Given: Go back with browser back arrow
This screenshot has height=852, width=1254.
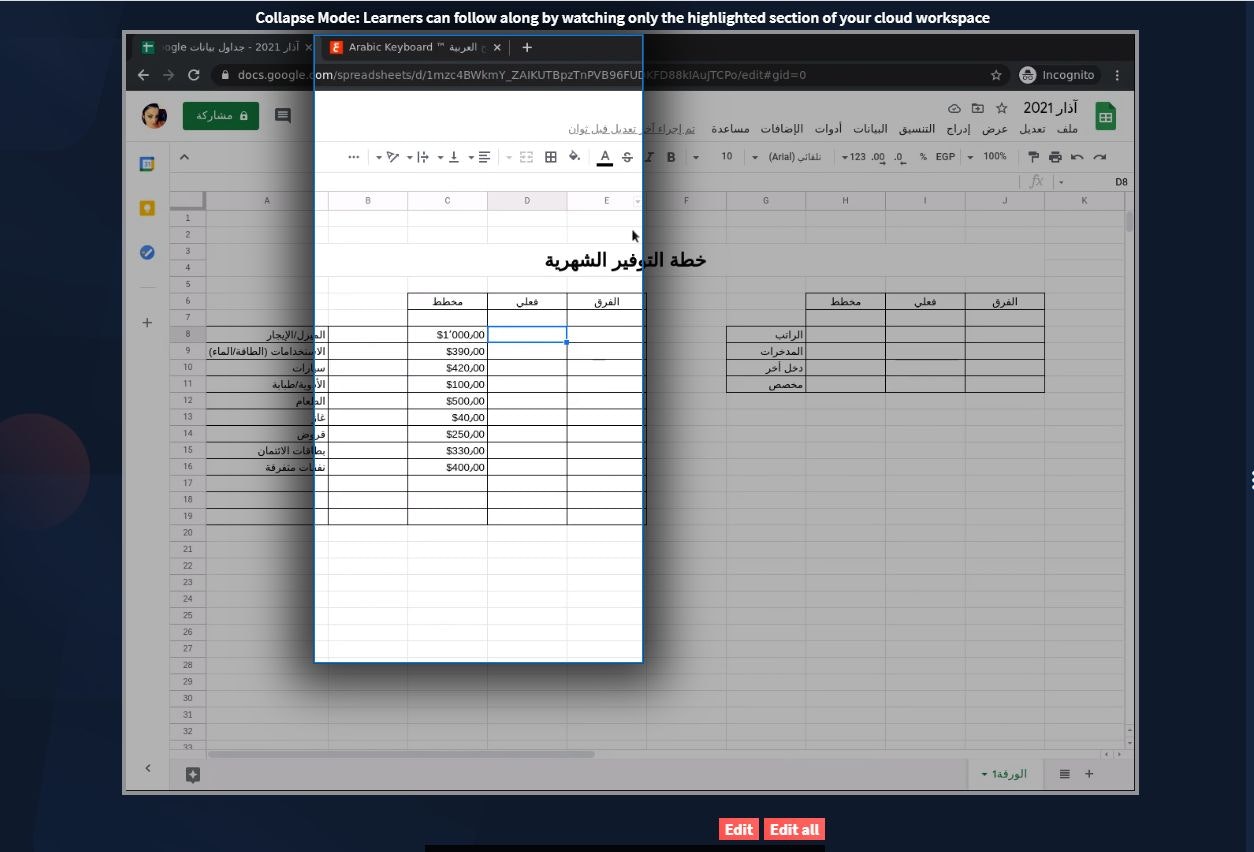Looking at the screenshot, I should (x=143, y=75).
